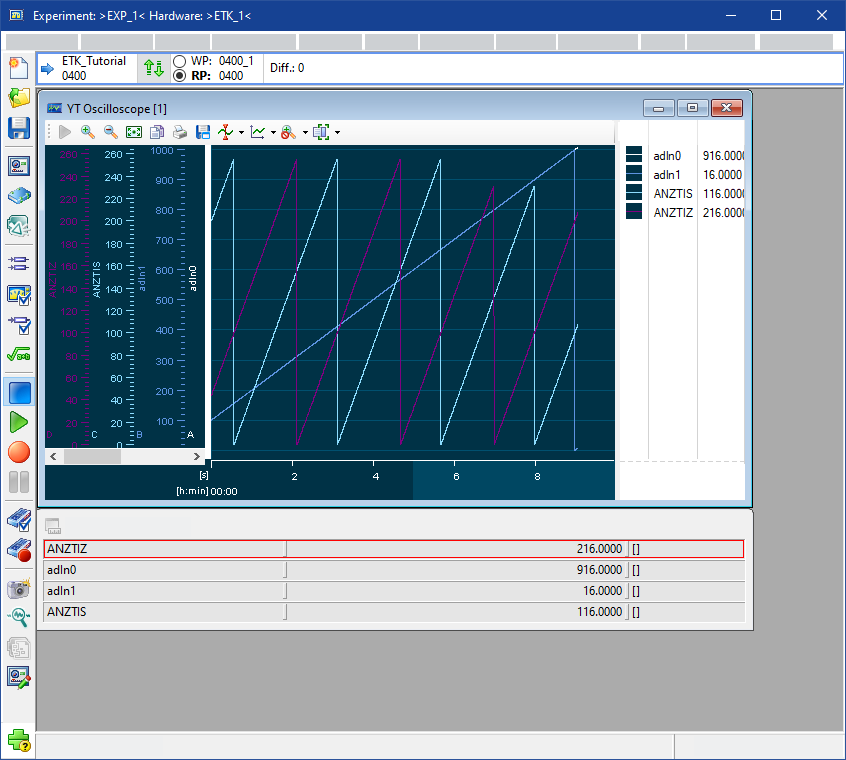Click the zoom in magnifier in oscilloscope toolbar
This screenshot has height=760, width=846.
[88, 132]
